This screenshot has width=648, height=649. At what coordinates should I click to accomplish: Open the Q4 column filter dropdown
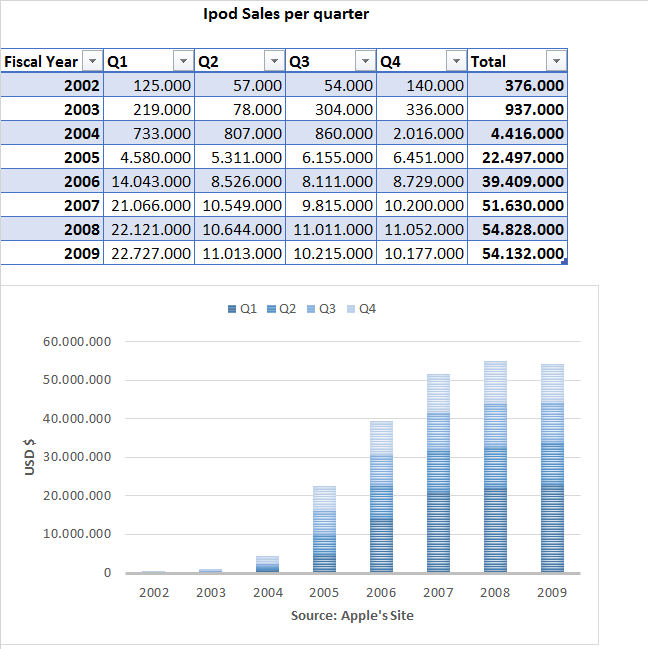pos(455,62)
